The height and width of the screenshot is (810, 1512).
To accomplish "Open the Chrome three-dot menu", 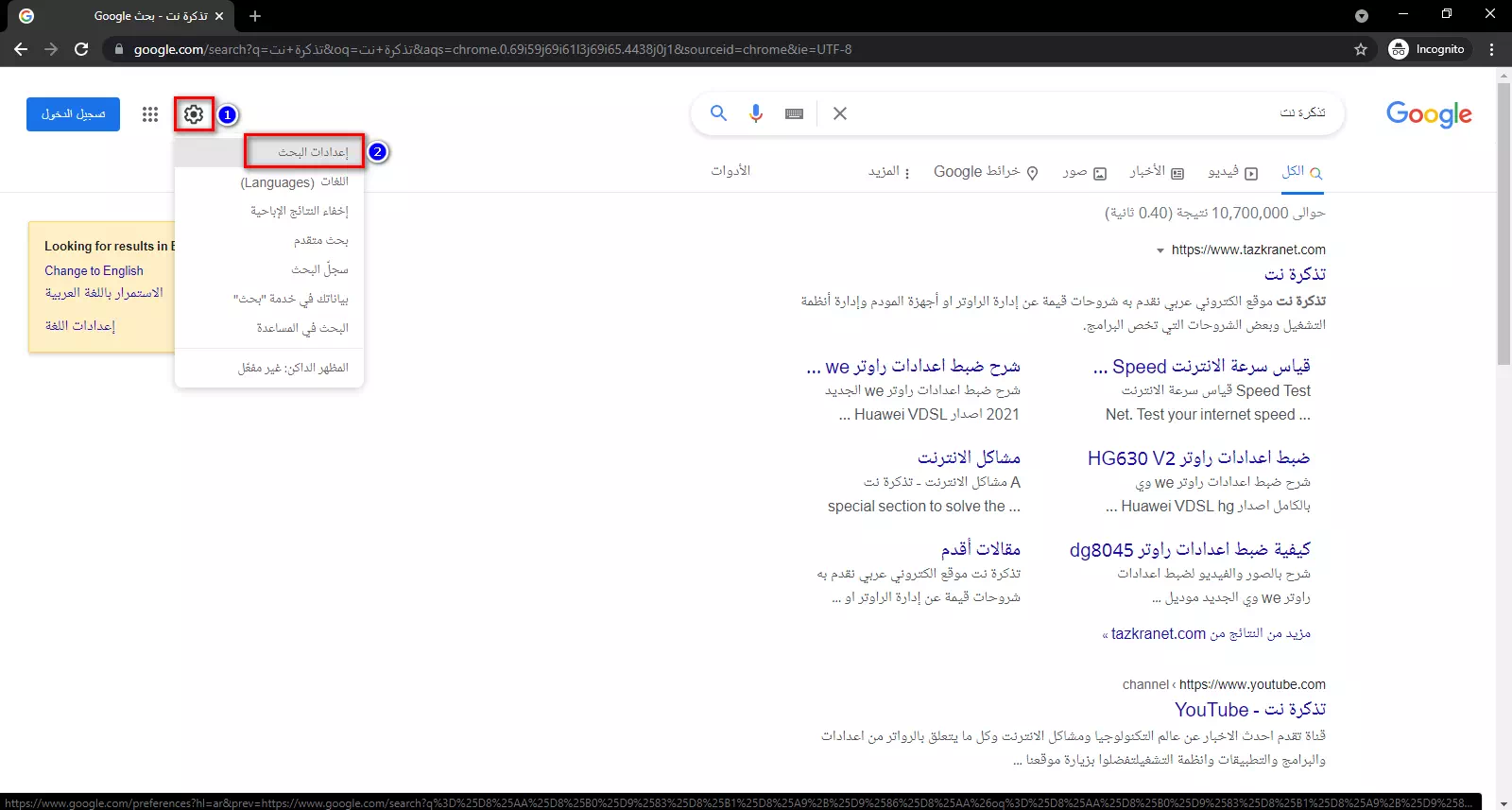I will pos(1492,49).
